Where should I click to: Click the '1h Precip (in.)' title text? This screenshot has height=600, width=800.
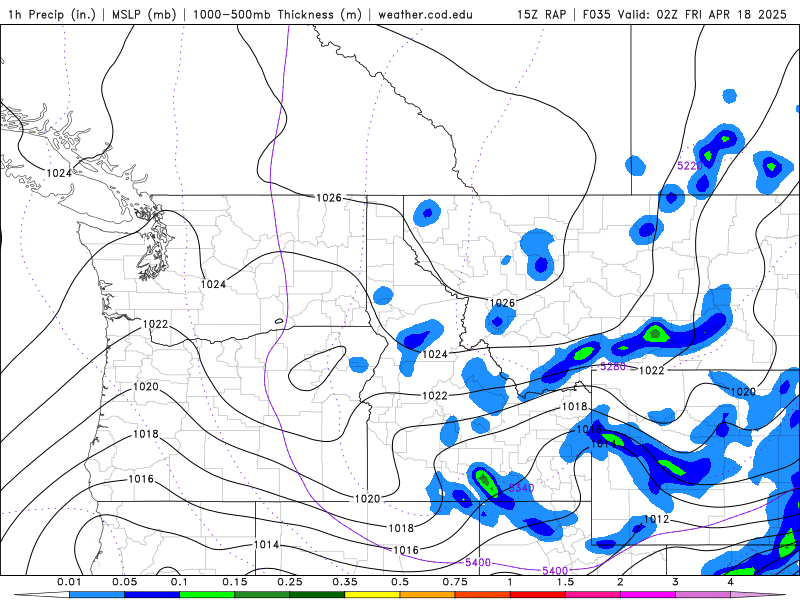click(x=52, y=14)
